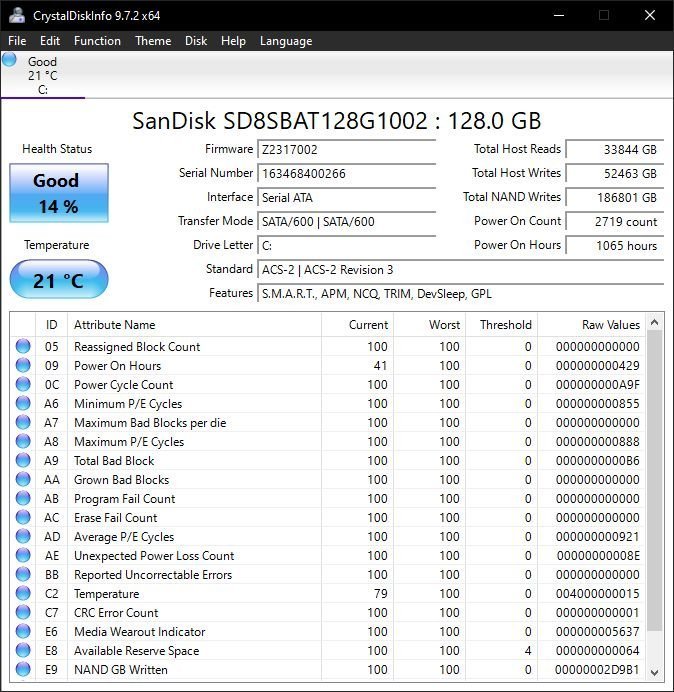The image size is (674, 692).
Task: Click status icon for NAND GB Written
Action: coord(23,670)
